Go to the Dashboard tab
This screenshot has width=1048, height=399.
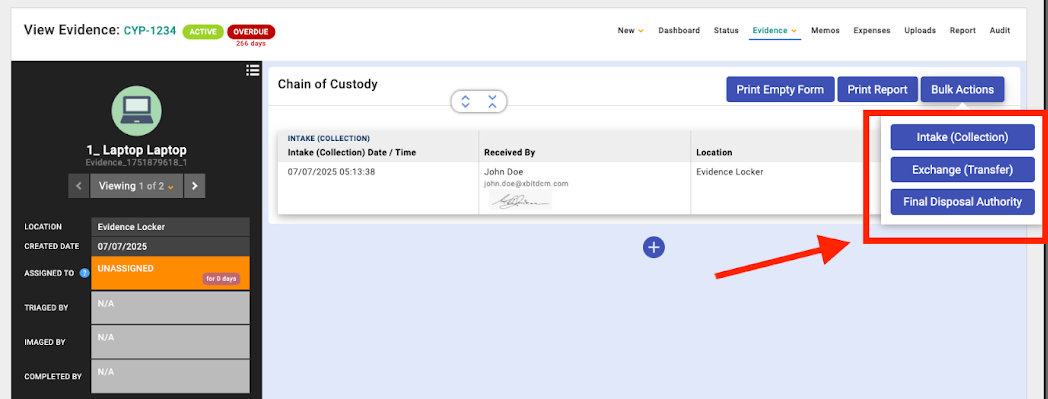(679, 30)
